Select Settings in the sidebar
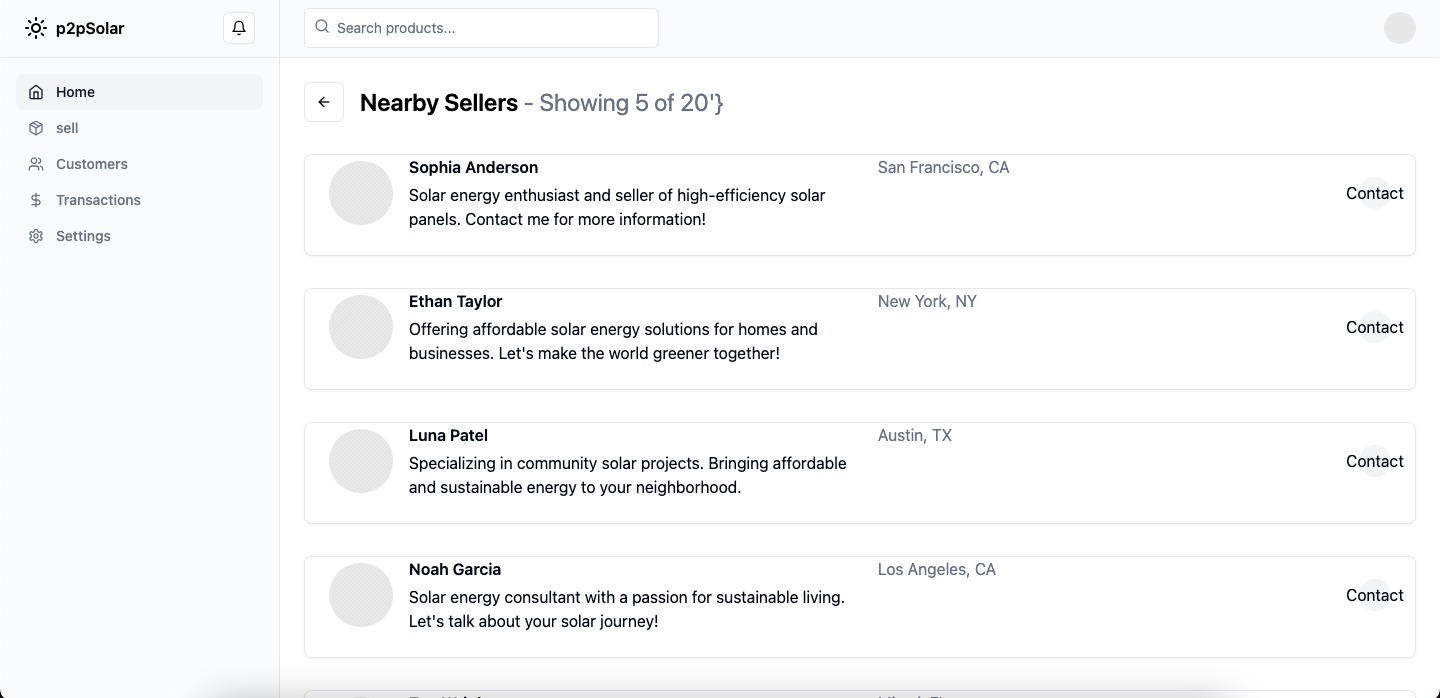 (83, 236)
